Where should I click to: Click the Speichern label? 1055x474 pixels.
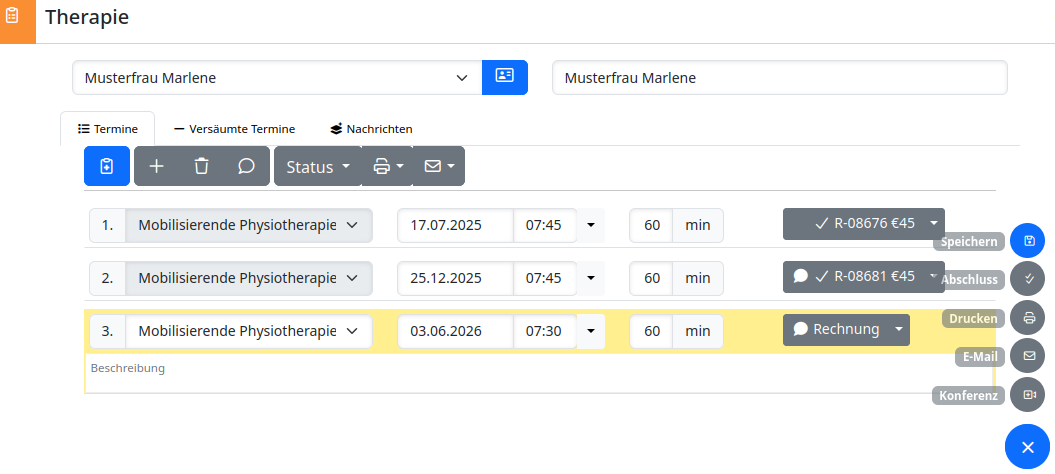(x=969, y=242)
